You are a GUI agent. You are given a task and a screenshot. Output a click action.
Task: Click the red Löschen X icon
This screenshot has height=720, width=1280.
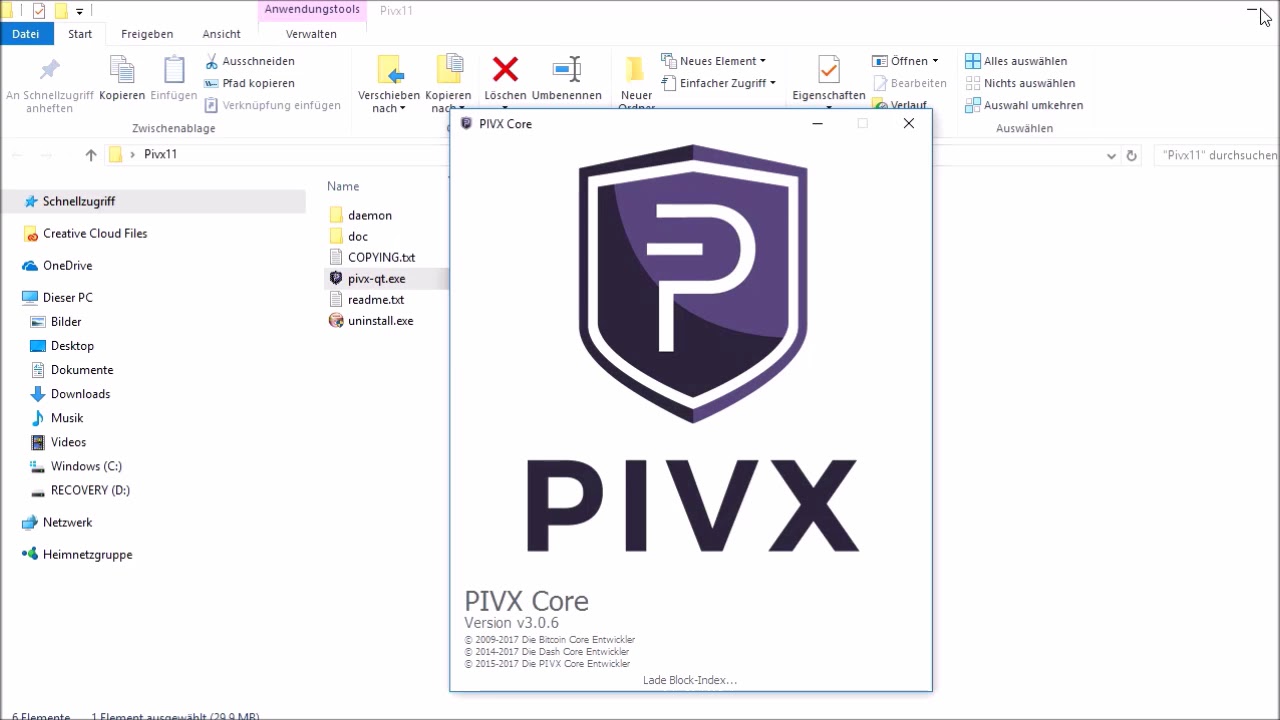506,69
